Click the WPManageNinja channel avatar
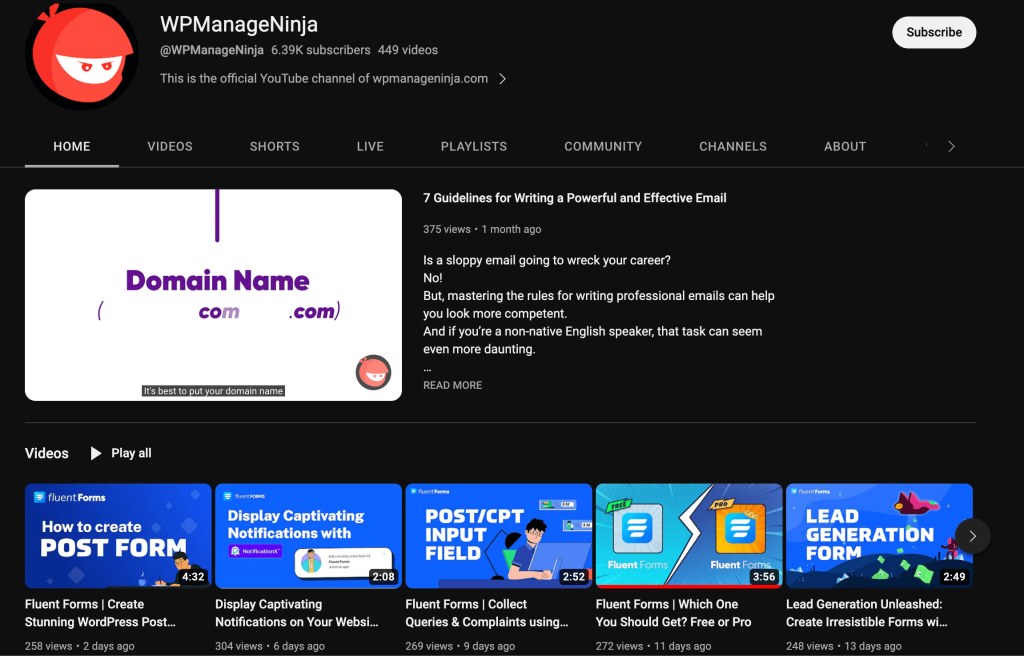This screenshot has height=656, width=1024. pyautogui.click(x=82, y=56)
